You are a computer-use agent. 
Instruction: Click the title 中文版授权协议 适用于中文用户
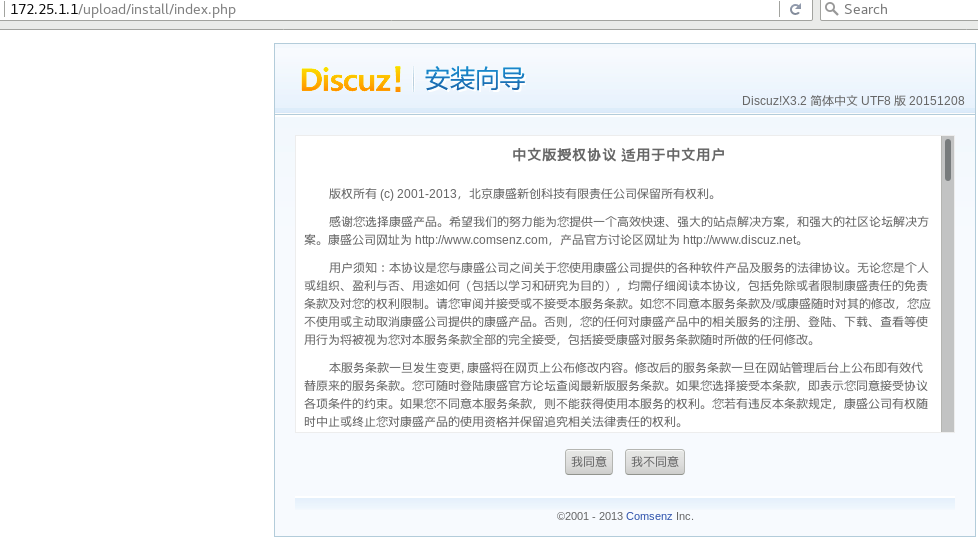pyautogui.click(x=618, y=155)
